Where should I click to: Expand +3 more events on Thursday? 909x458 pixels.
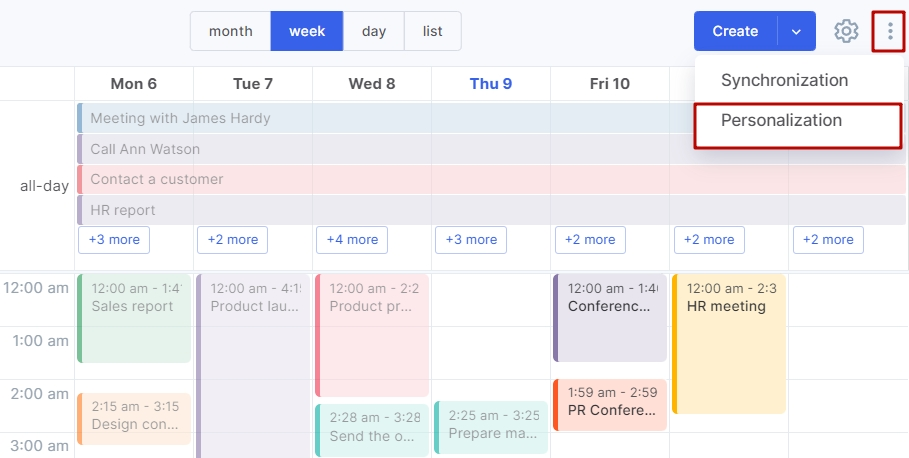click(x=470, y=240)
